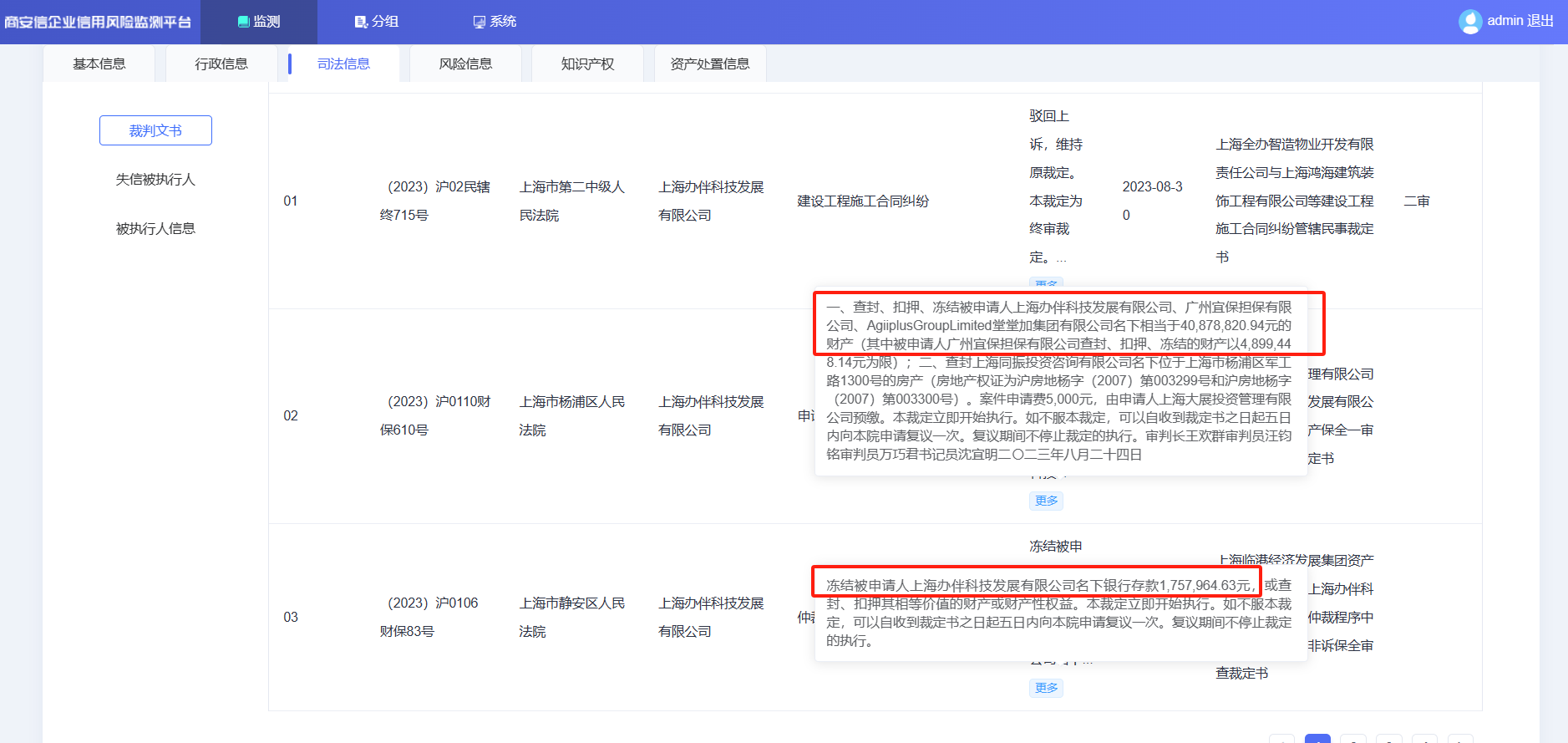
Task: Select 被执行人信息 in the sidebar
Action: point(155,229)
